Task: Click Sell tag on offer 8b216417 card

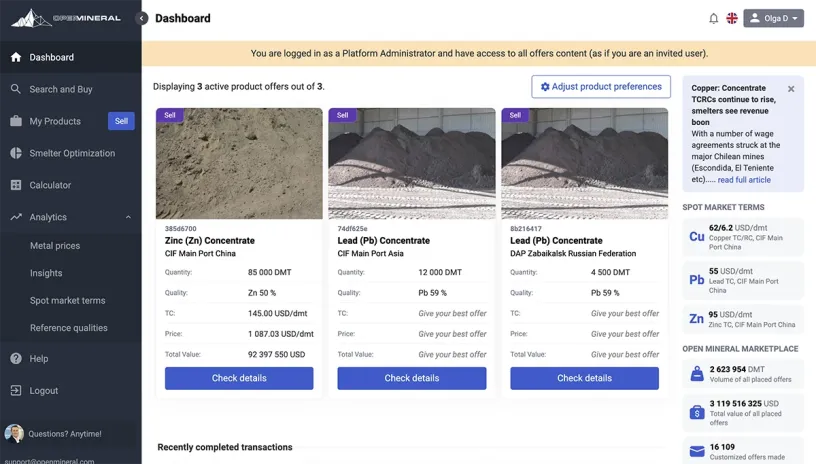Action: tap(515, 115)
